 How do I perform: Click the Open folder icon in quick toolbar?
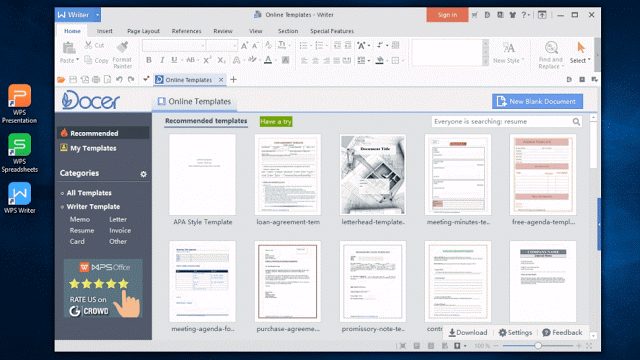pos(61,80)
